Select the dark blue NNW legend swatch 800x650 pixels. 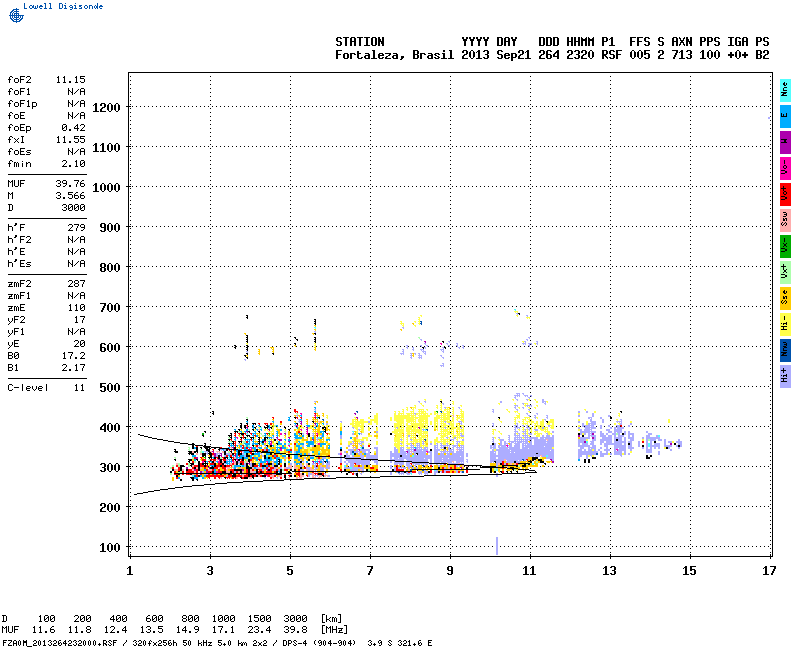tap(785, 350)
